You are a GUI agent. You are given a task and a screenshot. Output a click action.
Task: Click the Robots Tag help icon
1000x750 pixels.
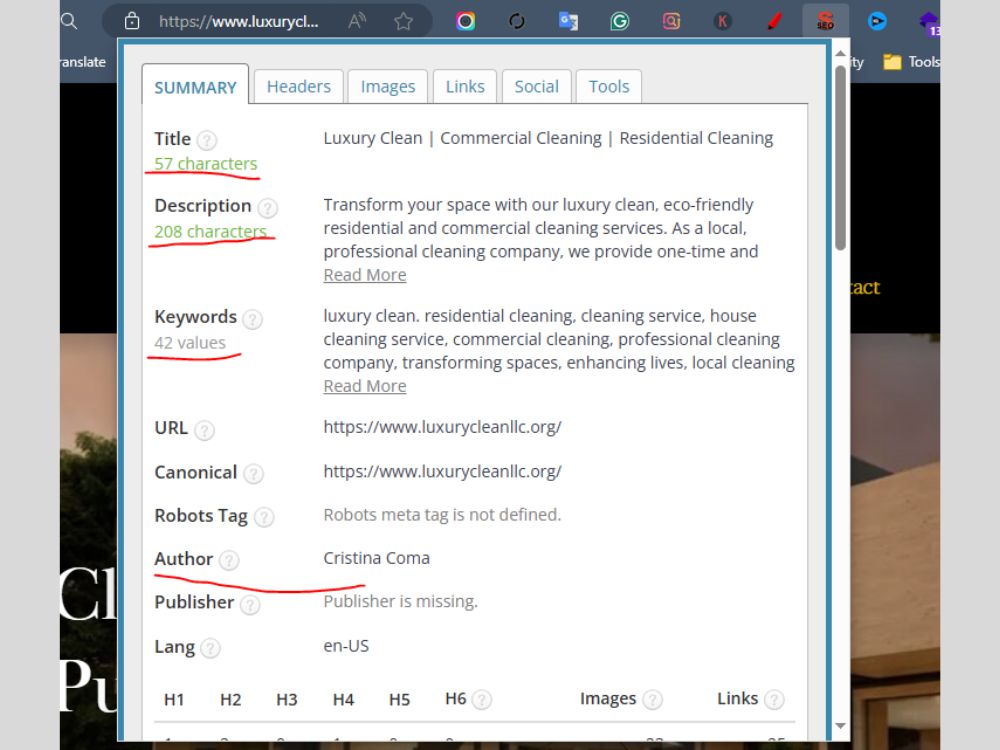264,517
